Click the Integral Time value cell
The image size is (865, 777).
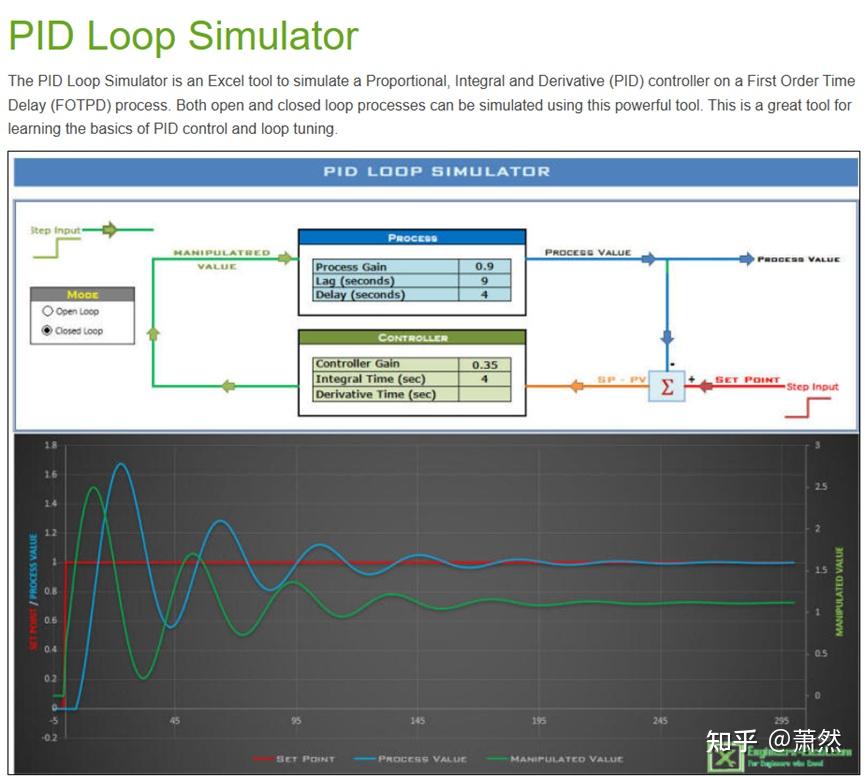[484, 379]
